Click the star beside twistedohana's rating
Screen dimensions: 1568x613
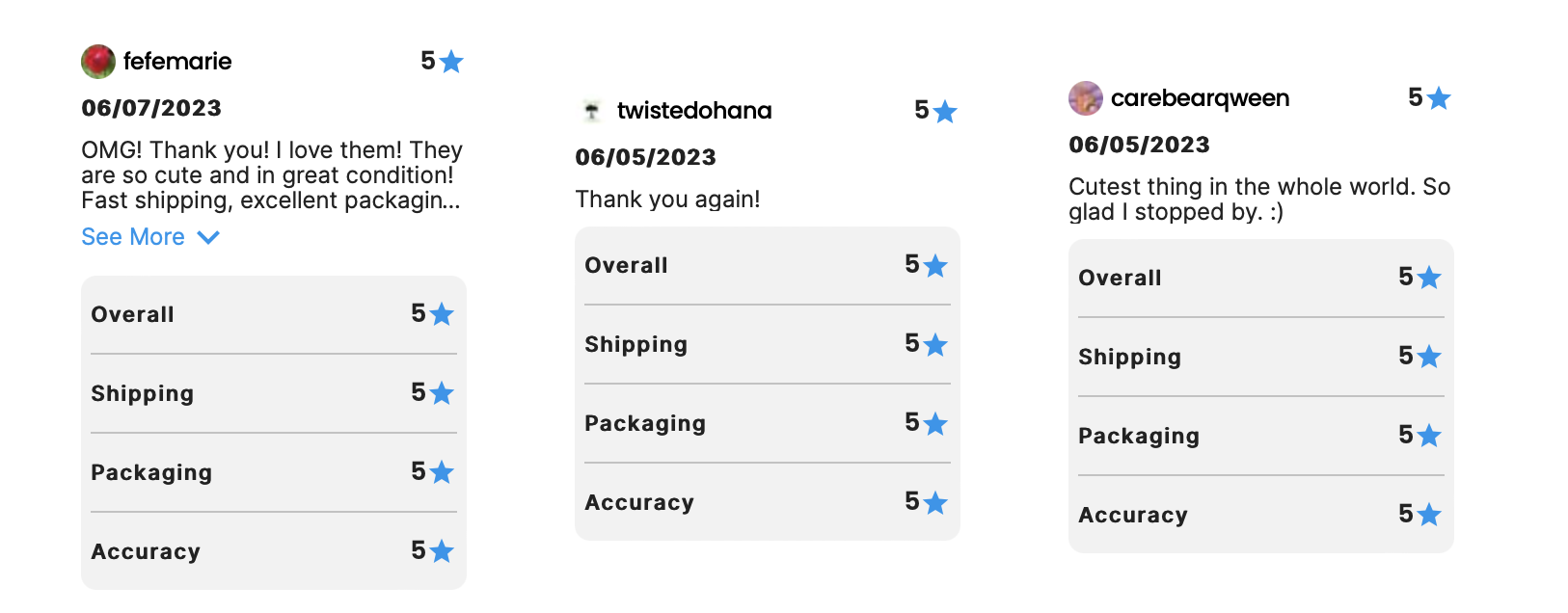945,112
